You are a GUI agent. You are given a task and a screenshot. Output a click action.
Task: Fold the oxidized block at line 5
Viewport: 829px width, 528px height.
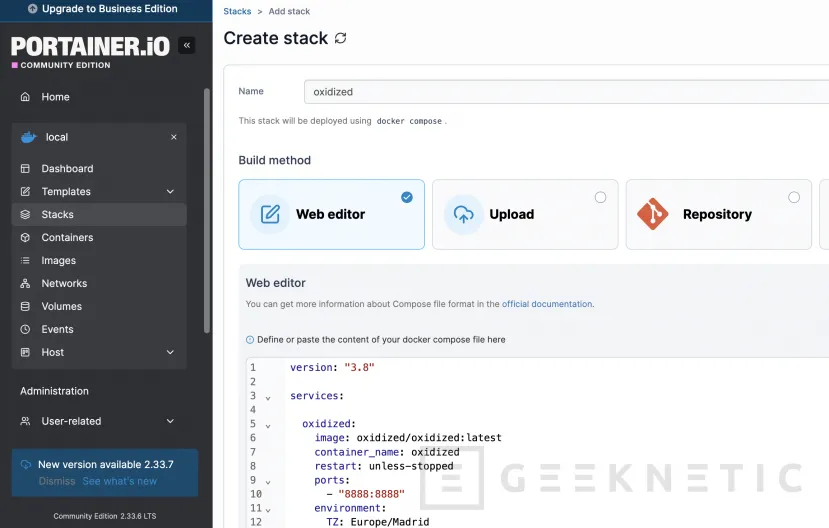[x=268, y=426]
